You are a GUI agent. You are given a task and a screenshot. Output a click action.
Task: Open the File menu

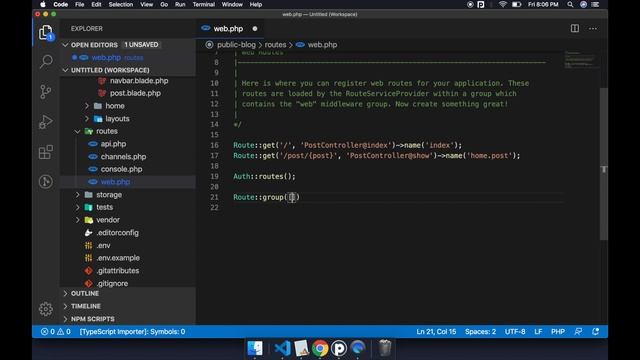click(80, 4)
